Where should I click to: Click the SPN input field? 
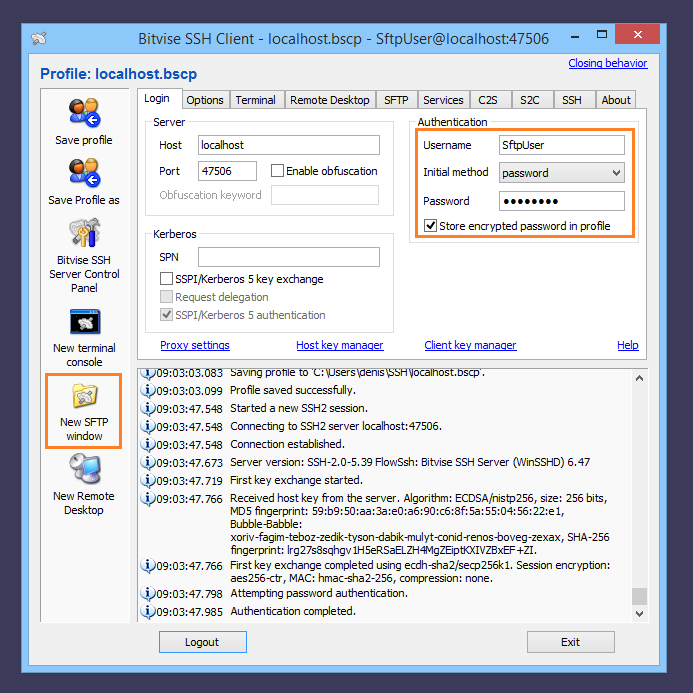pyautogui.click(x=289, y=257)
